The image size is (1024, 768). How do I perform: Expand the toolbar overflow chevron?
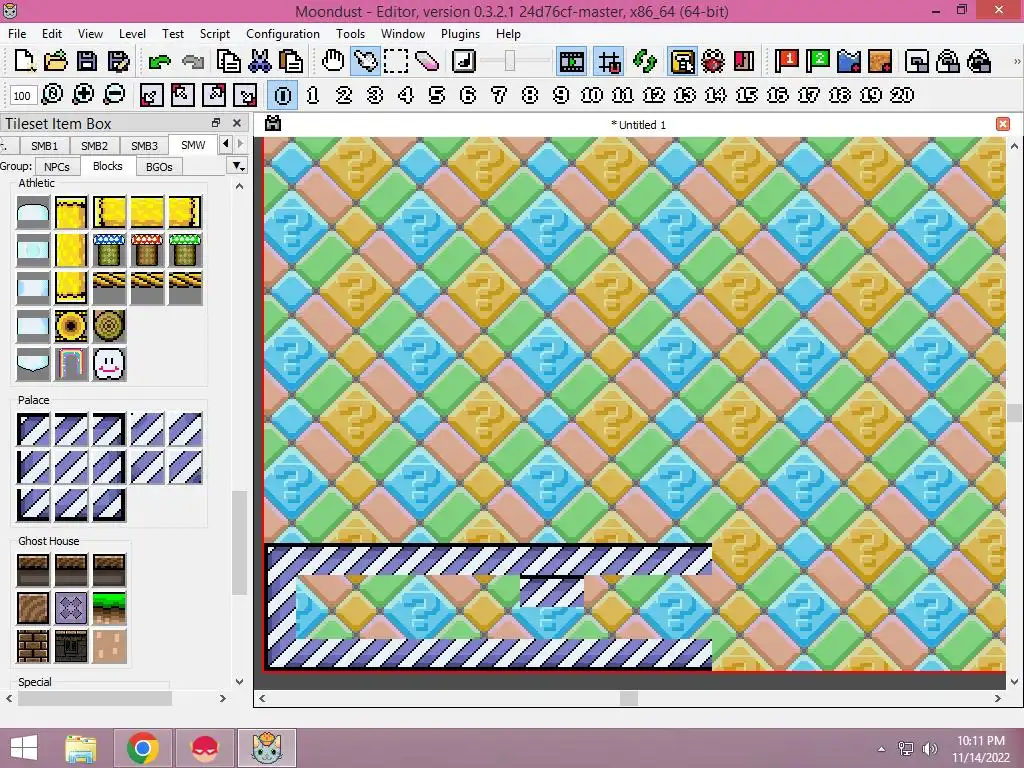tap(1016, 61)
